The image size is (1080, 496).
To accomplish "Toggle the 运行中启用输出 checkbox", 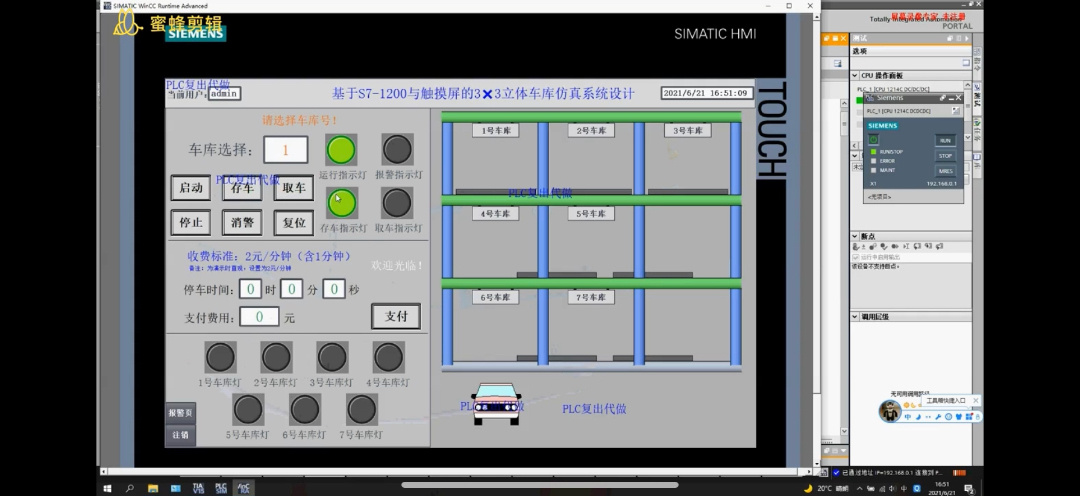I will tap(855, 257).
